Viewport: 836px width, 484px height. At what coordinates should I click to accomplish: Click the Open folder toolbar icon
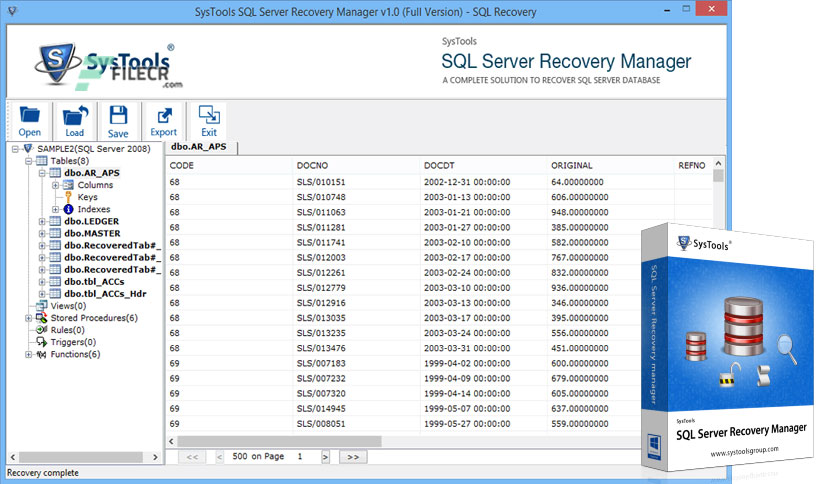[x=29, y=115]
